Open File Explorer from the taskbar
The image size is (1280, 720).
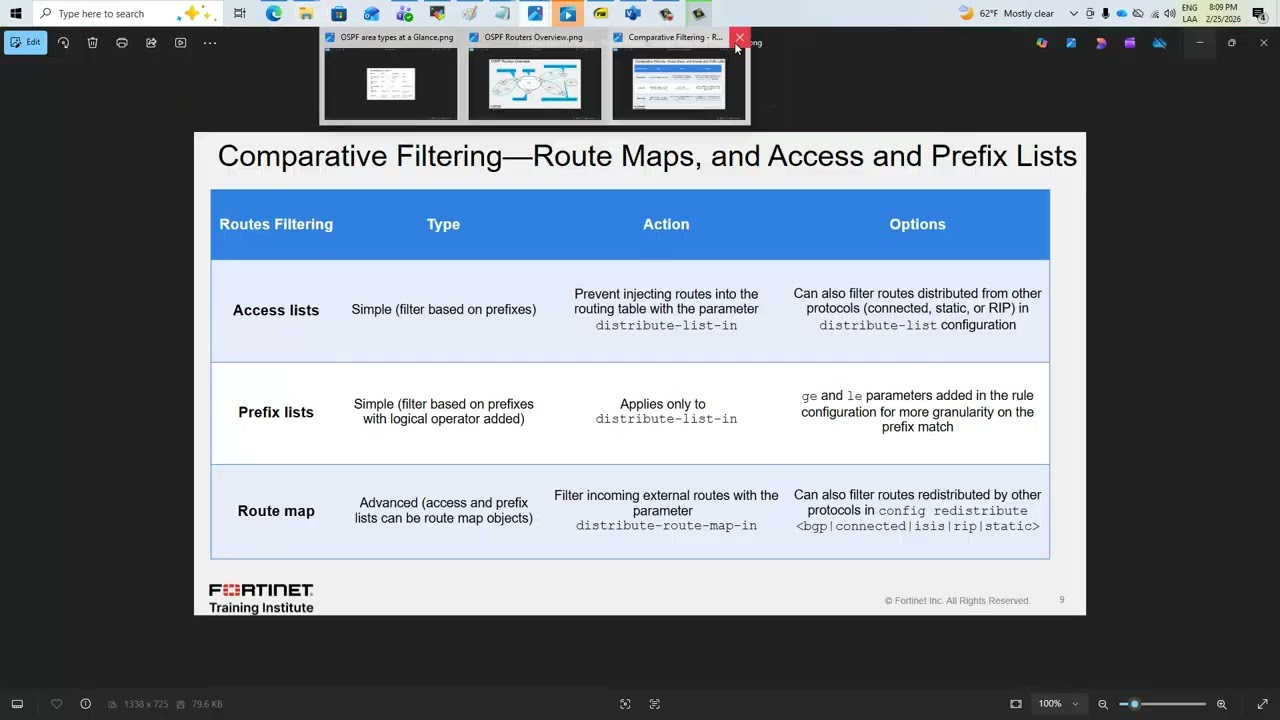(x=306, y=13)
